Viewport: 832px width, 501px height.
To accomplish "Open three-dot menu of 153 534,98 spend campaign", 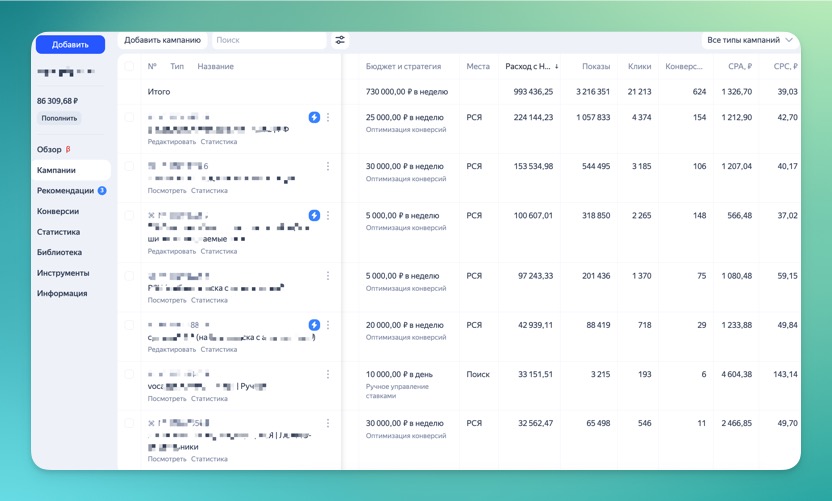I will (328, 166).
